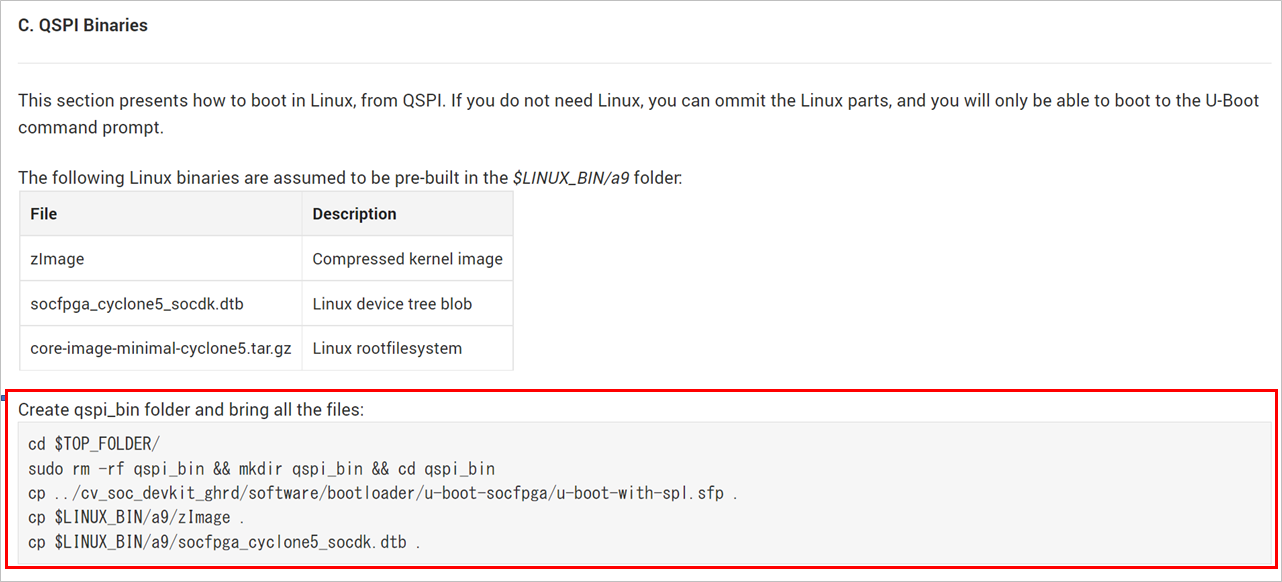This screenshot has width=1282, height=582.
Task: Click the italic $LINUX_BIN/a9 folder text
Action: click(x=570, y=179)
